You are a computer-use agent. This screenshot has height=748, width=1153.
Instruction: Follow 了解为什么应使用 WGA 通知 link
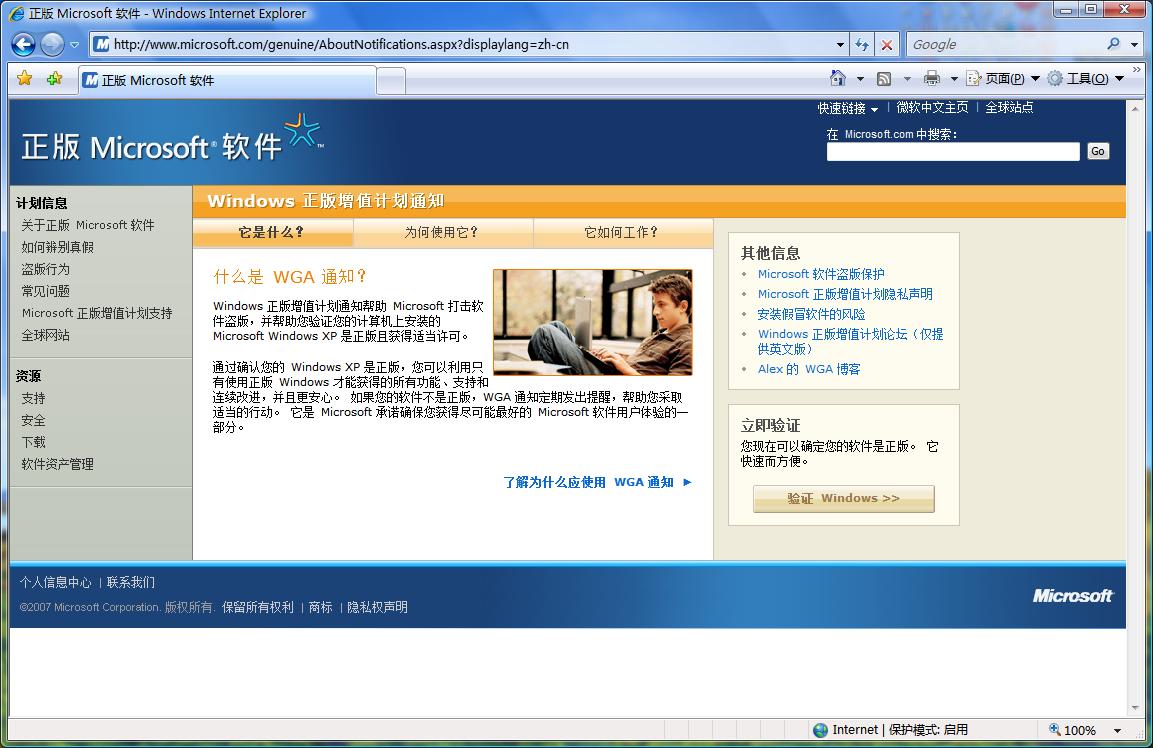coord(597,482)
